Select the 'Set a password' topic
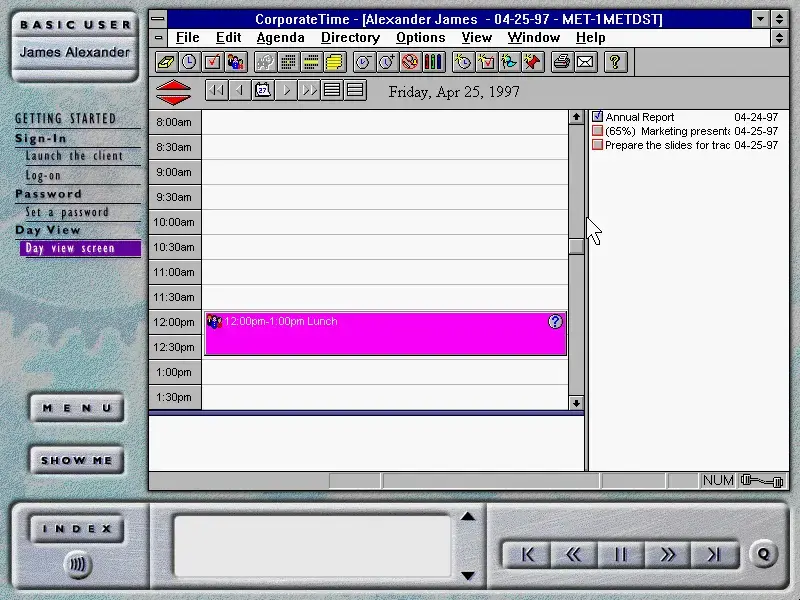The width and height of the screenshot is (800, 600). (67, 212)
